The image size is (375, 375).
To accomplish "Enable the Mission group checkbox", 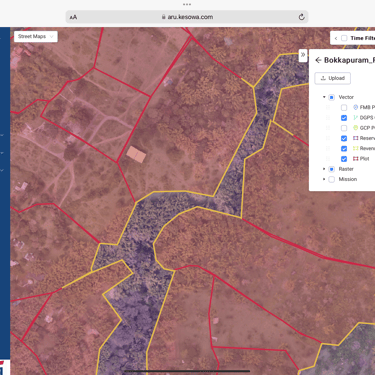I will click(x=331, y=179).
